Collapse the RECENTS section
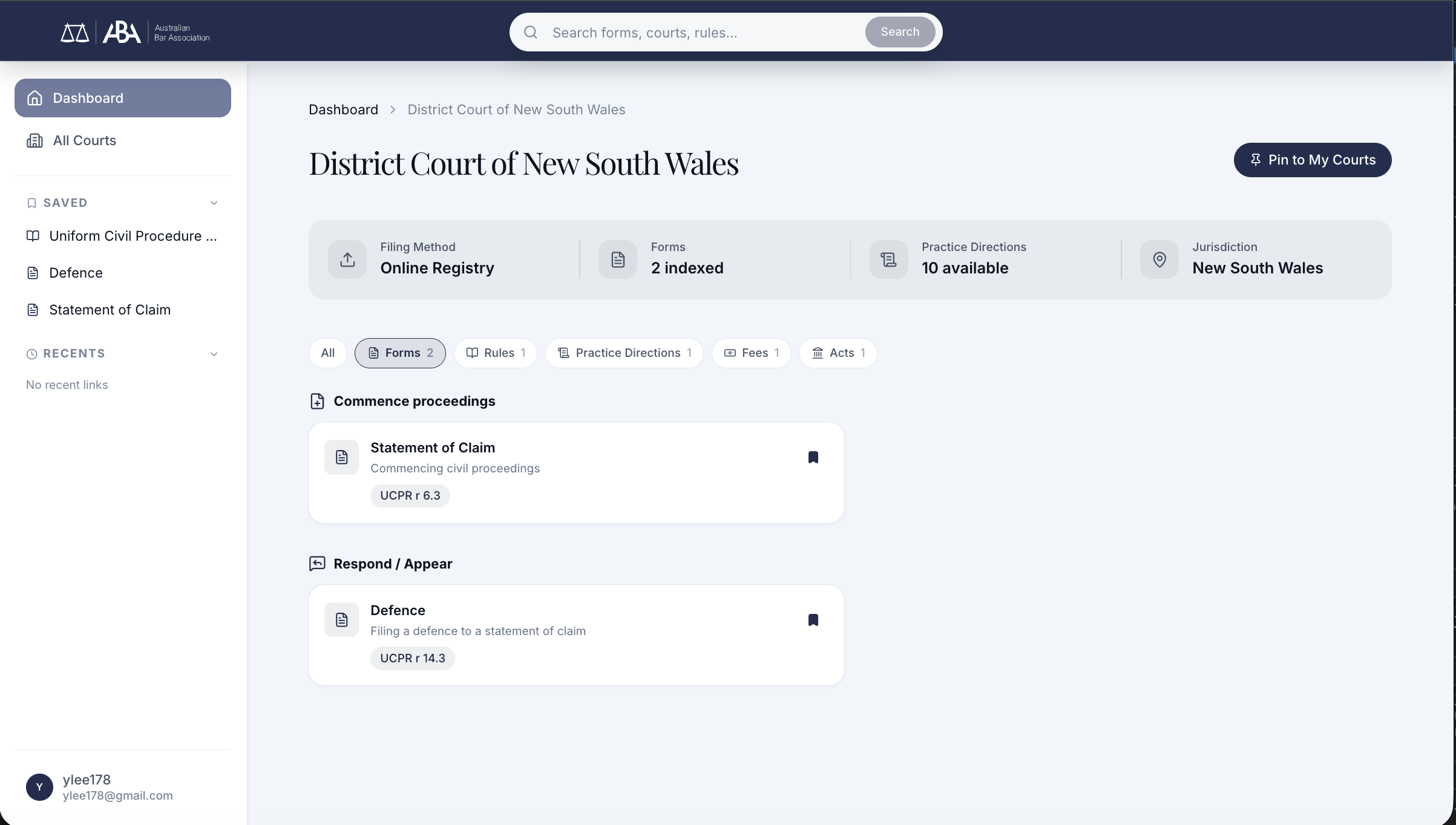Image resolution: width=1456 pixels, height=825 pixels. click(214, 353)
